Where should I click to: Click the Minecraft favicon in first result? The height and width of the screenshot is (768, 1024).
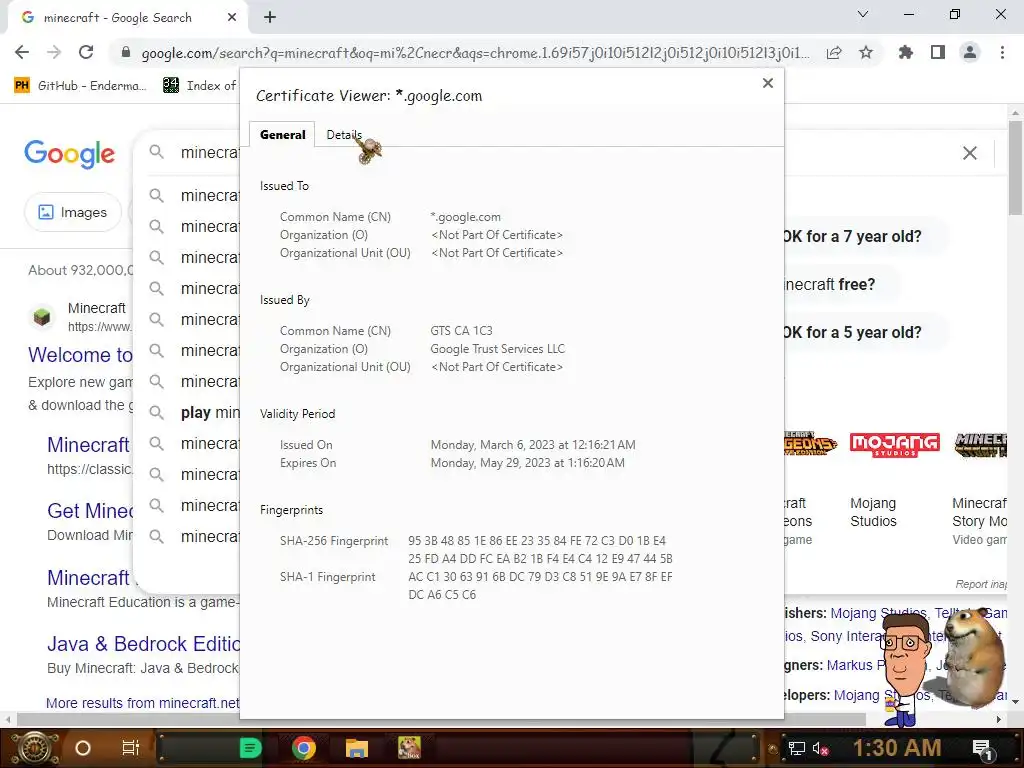(x=42, y=317)
